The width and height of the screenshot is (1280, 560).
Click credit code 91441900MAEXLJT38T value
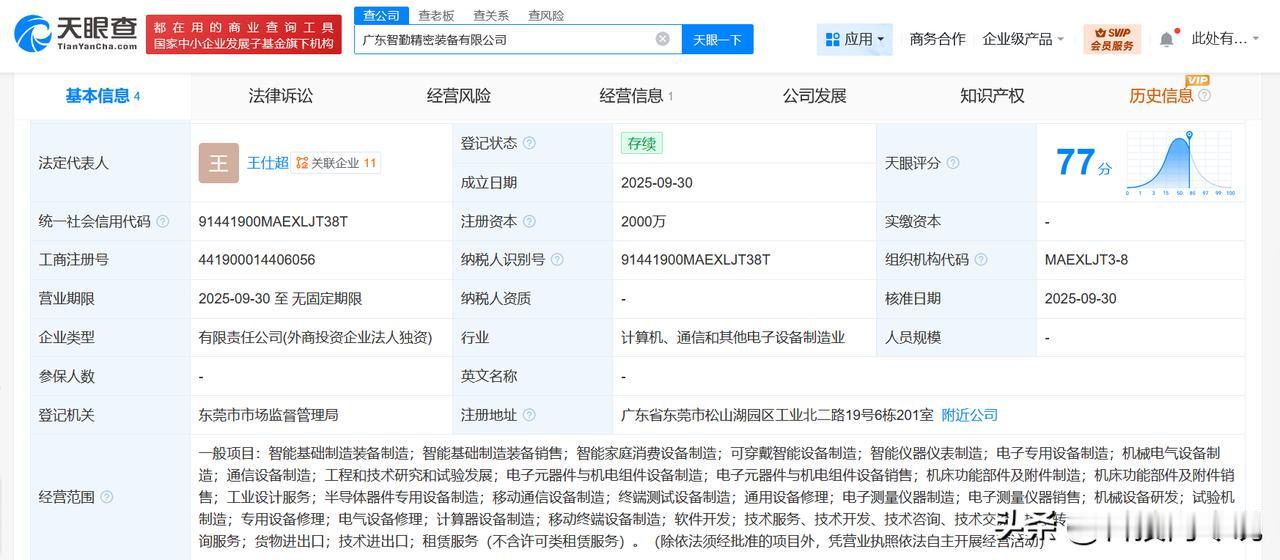pos(273,221)
